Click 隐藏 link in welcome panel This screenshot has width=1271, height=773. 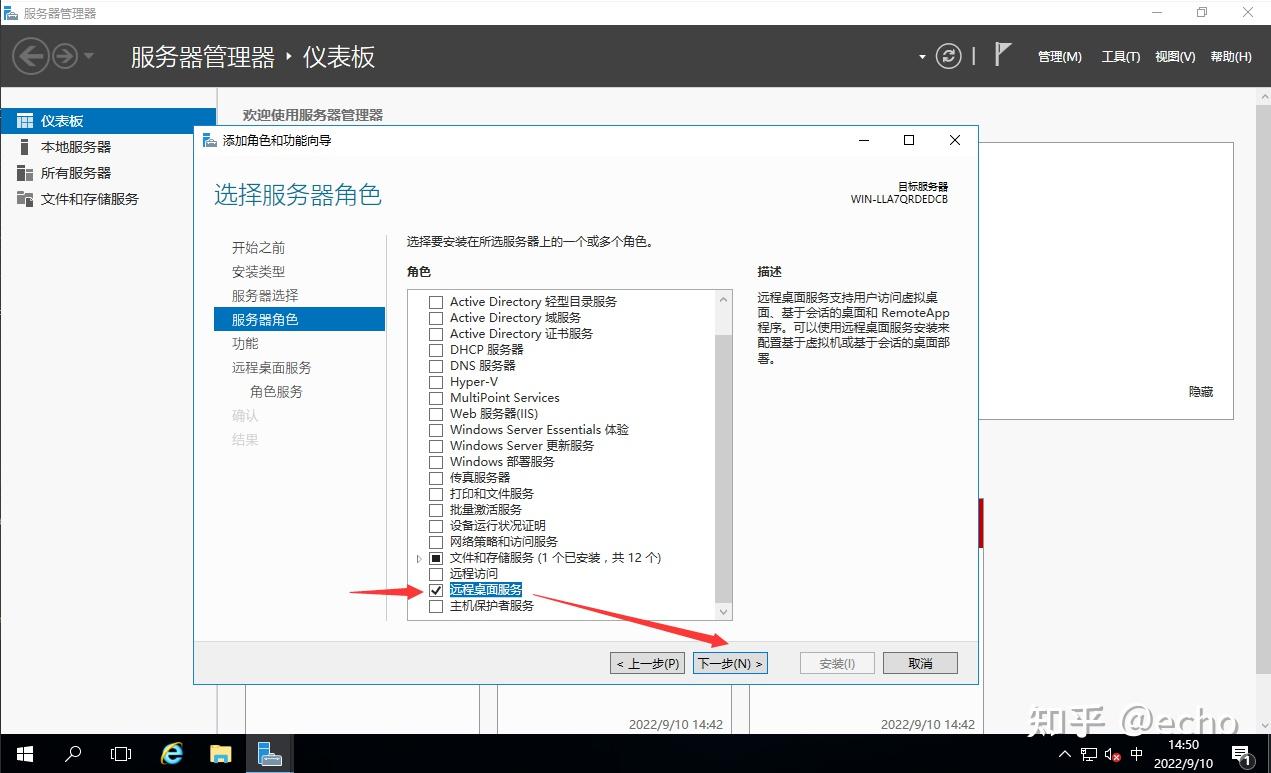point(1201,392)
